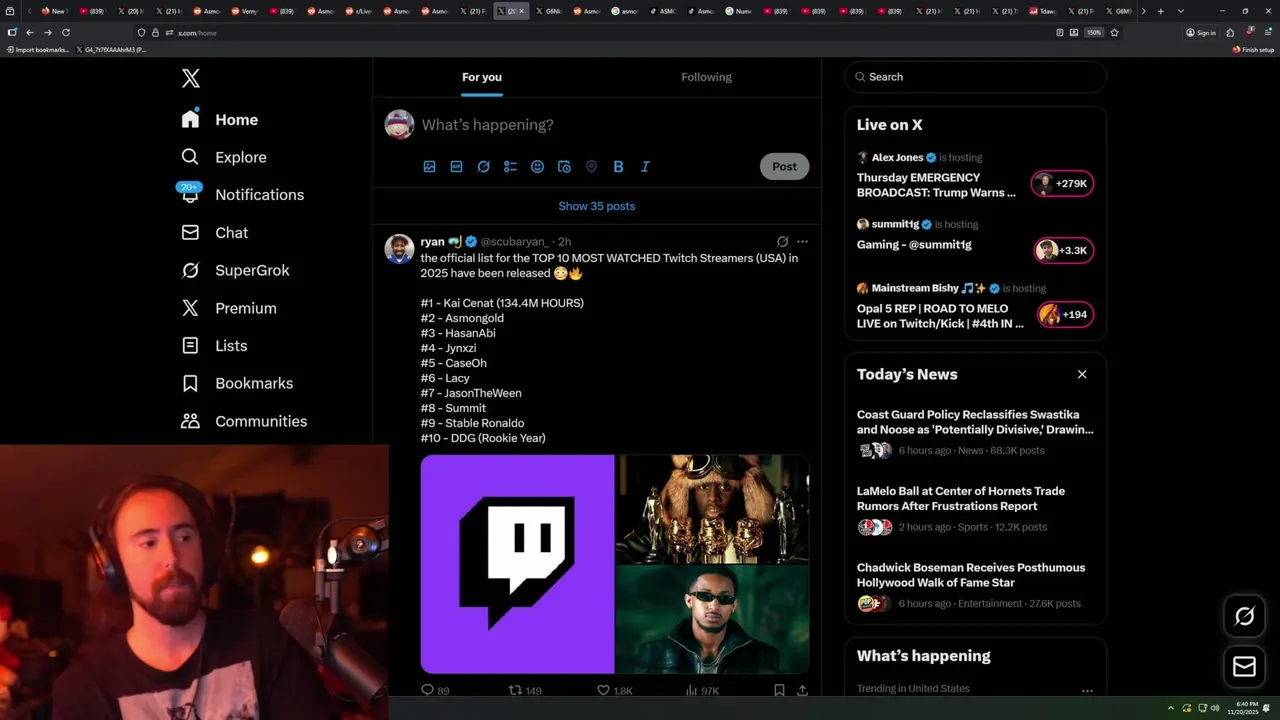Go back with the browser back arrow
Viewport: 1280px width, 720px height.
tap(29, 32)
